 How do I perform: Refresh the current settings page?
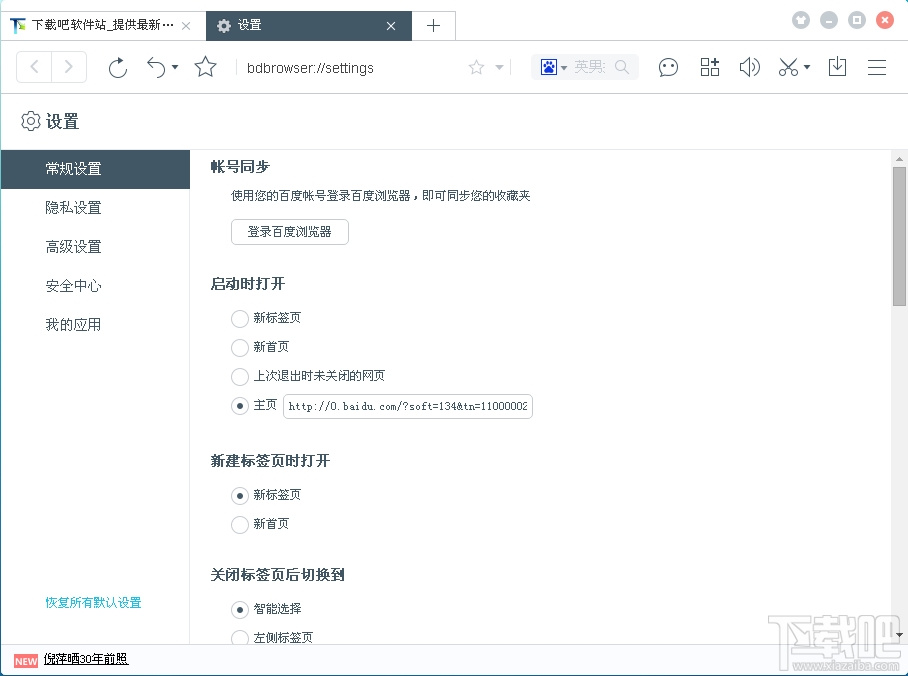click(x=117, y=67)
